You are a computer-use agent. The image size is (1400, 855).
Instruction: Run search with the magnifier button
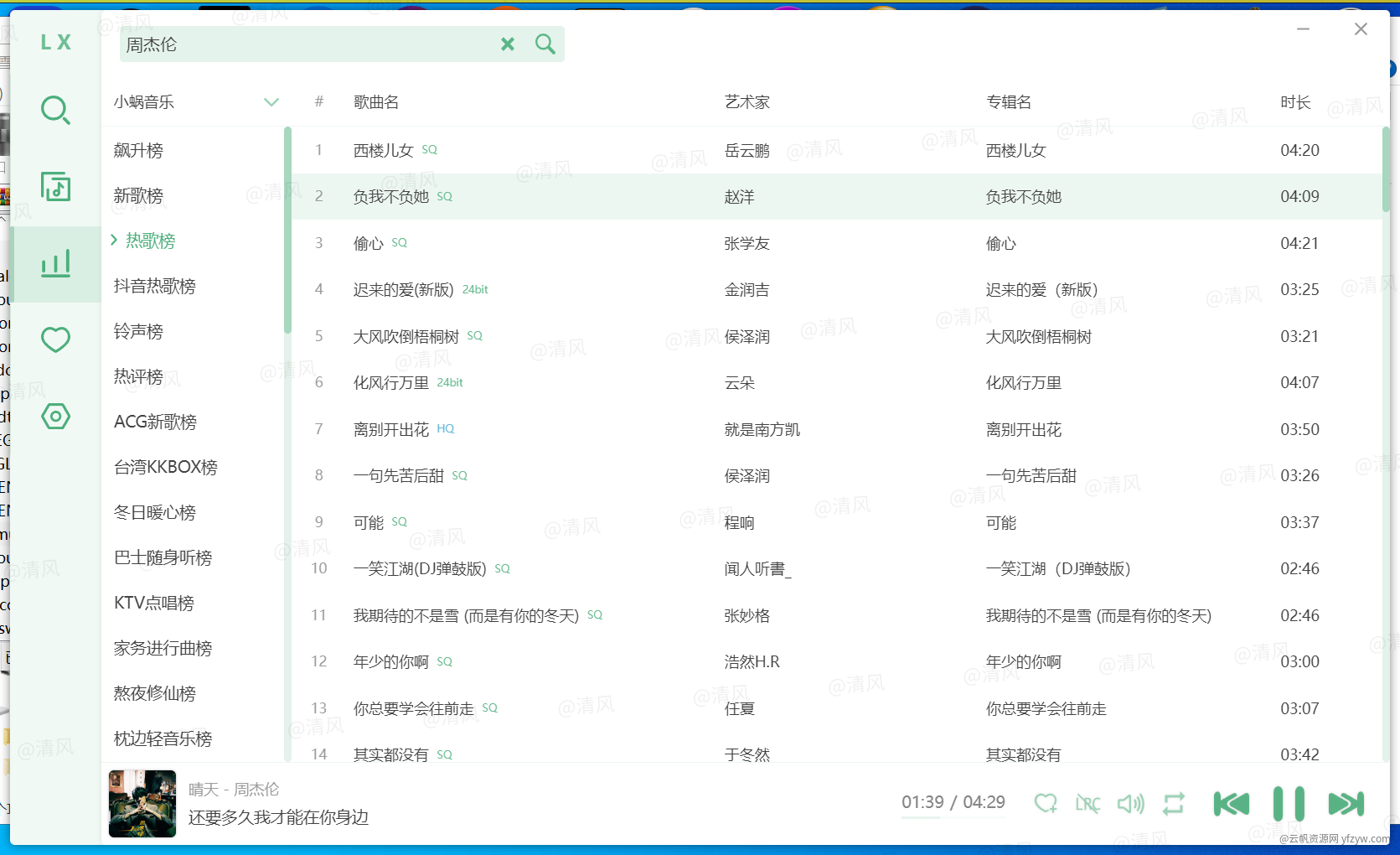pyautogui.click(x=545, y=44)
